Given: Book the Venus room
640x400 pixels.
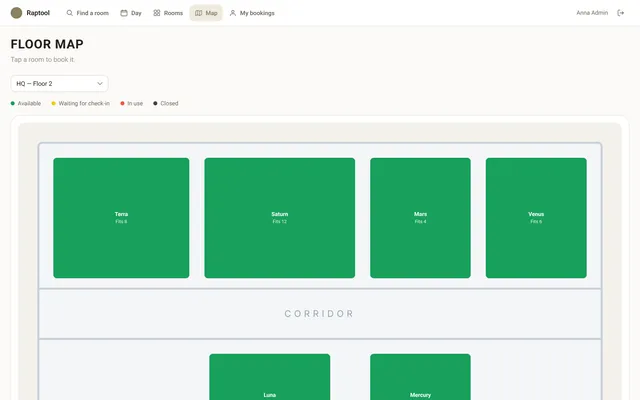Looking at the screenshot, I should click(536, 218).
